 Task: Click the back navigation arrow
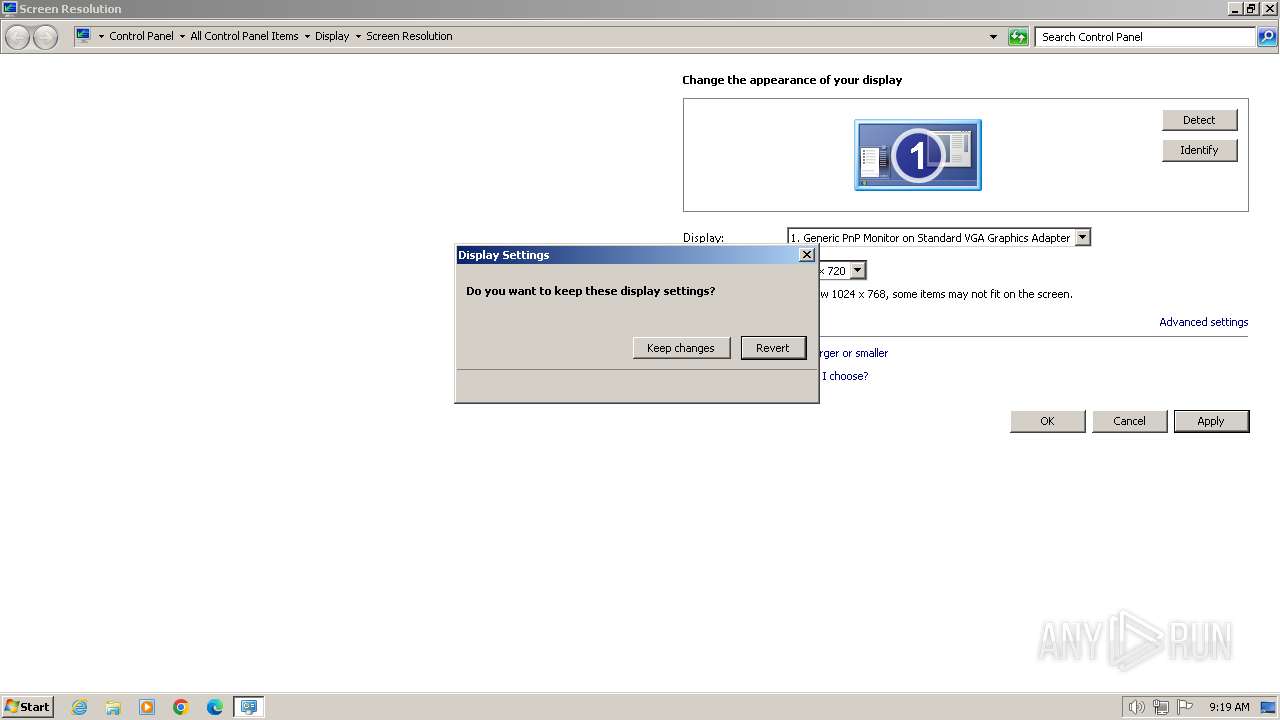18,37
